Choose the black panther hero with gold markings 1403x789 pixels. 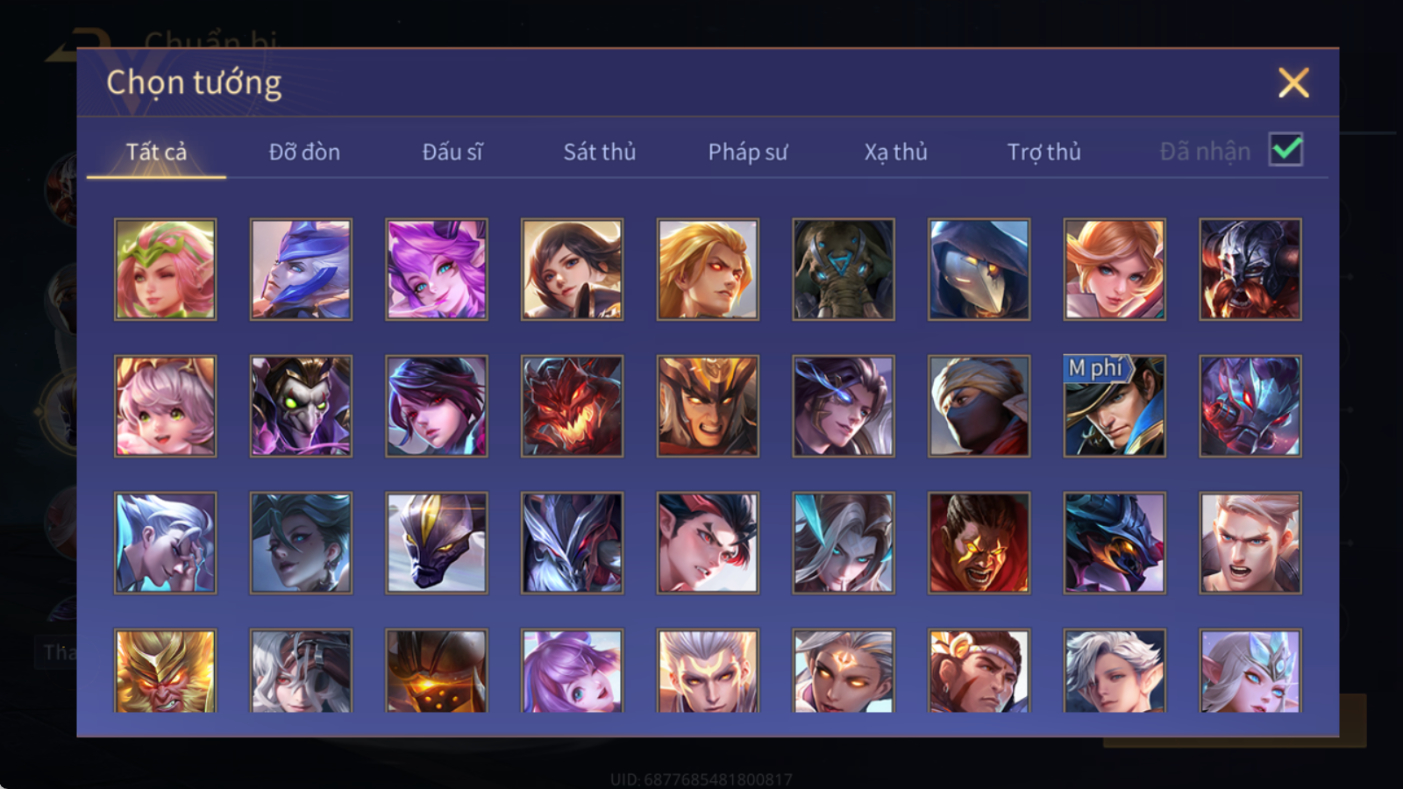[x=437, y=543]
